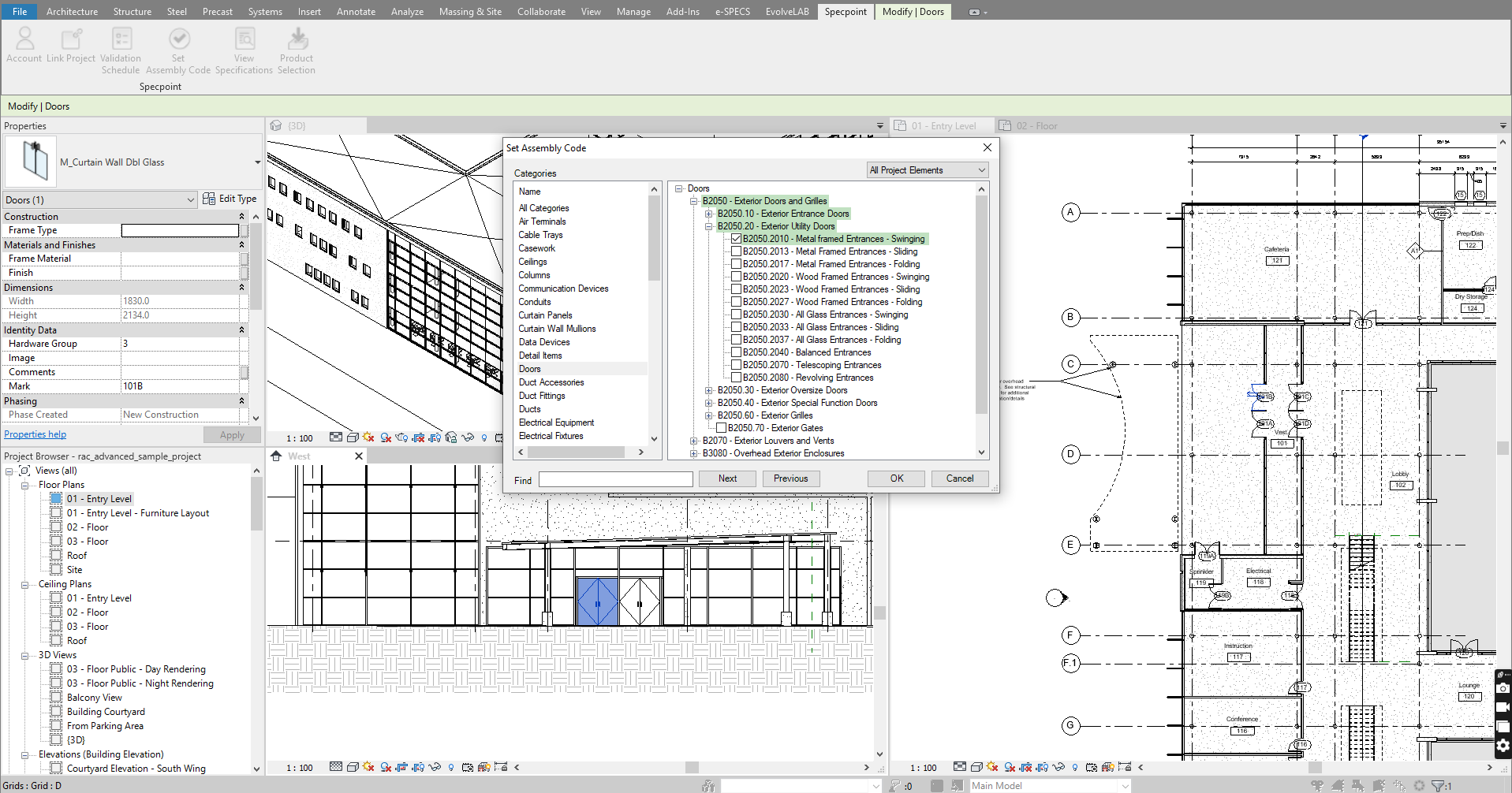Select the Validation Schedule tool
The height and width of the screenshot is (793, 1512).
tap(120, 49)
